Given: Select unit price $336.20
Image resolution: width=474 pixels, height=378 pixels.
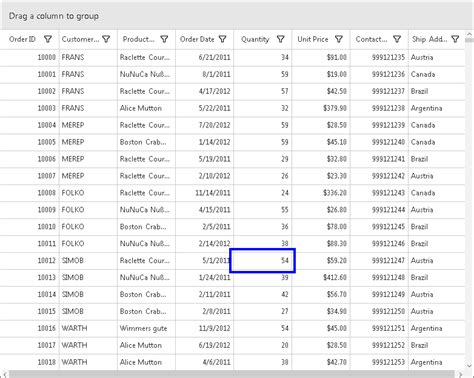Looking at the screenshot, I should (x=321, y=193).
